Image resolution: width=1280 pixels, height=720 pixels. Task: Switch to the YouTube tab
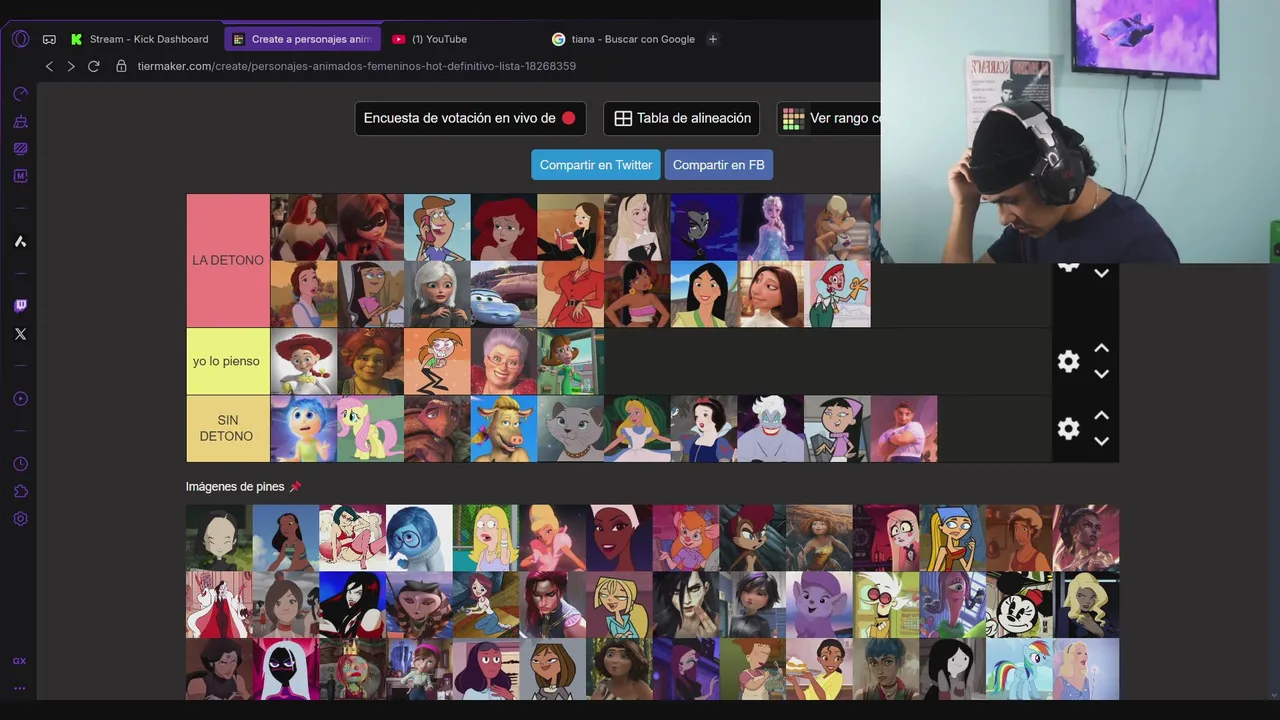point(430,39)
